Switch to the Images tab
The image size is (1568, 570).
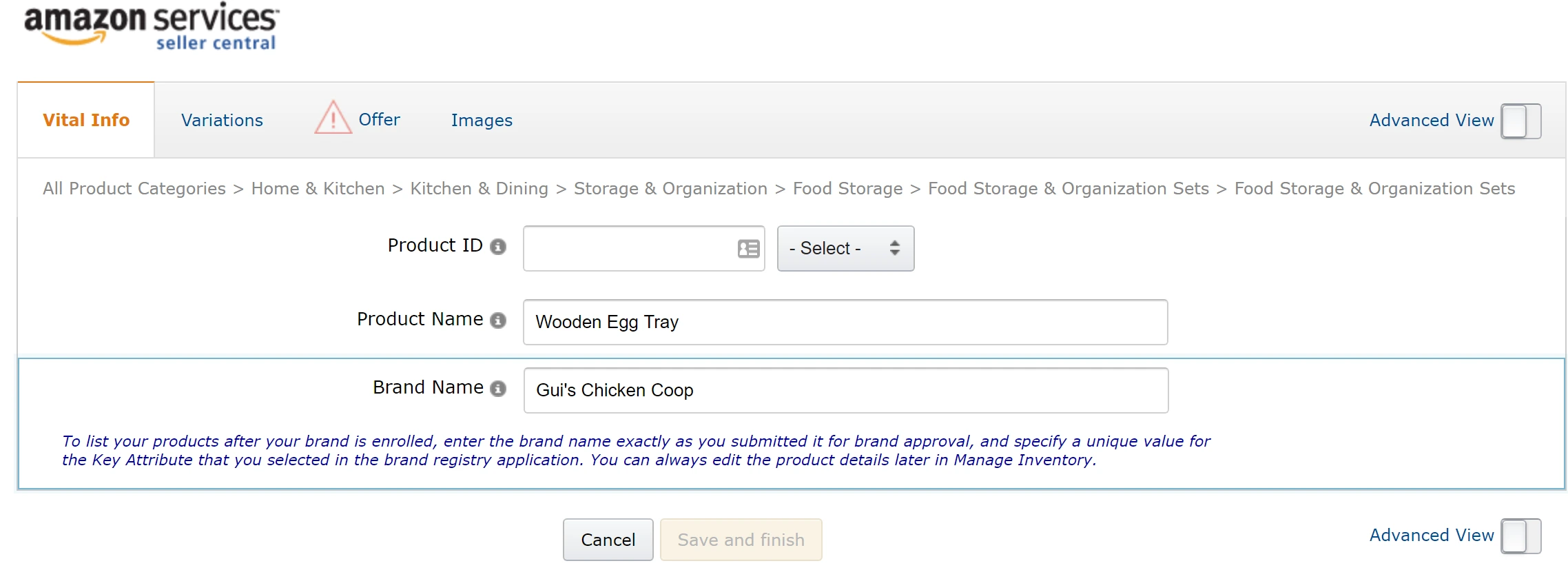(482, 121)
